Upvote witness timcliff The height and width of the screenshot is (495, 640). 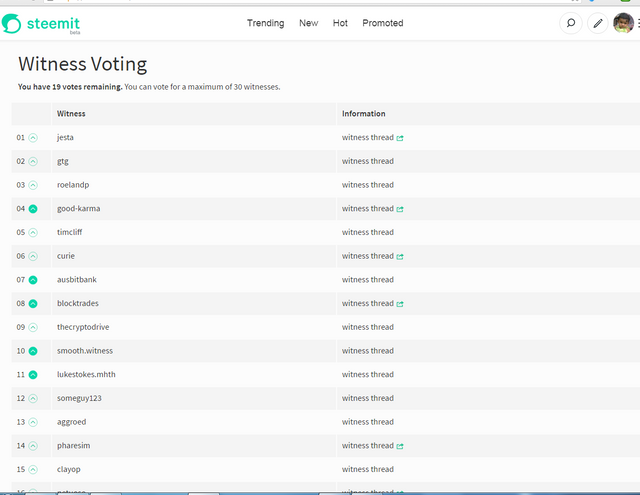(33, 233)
